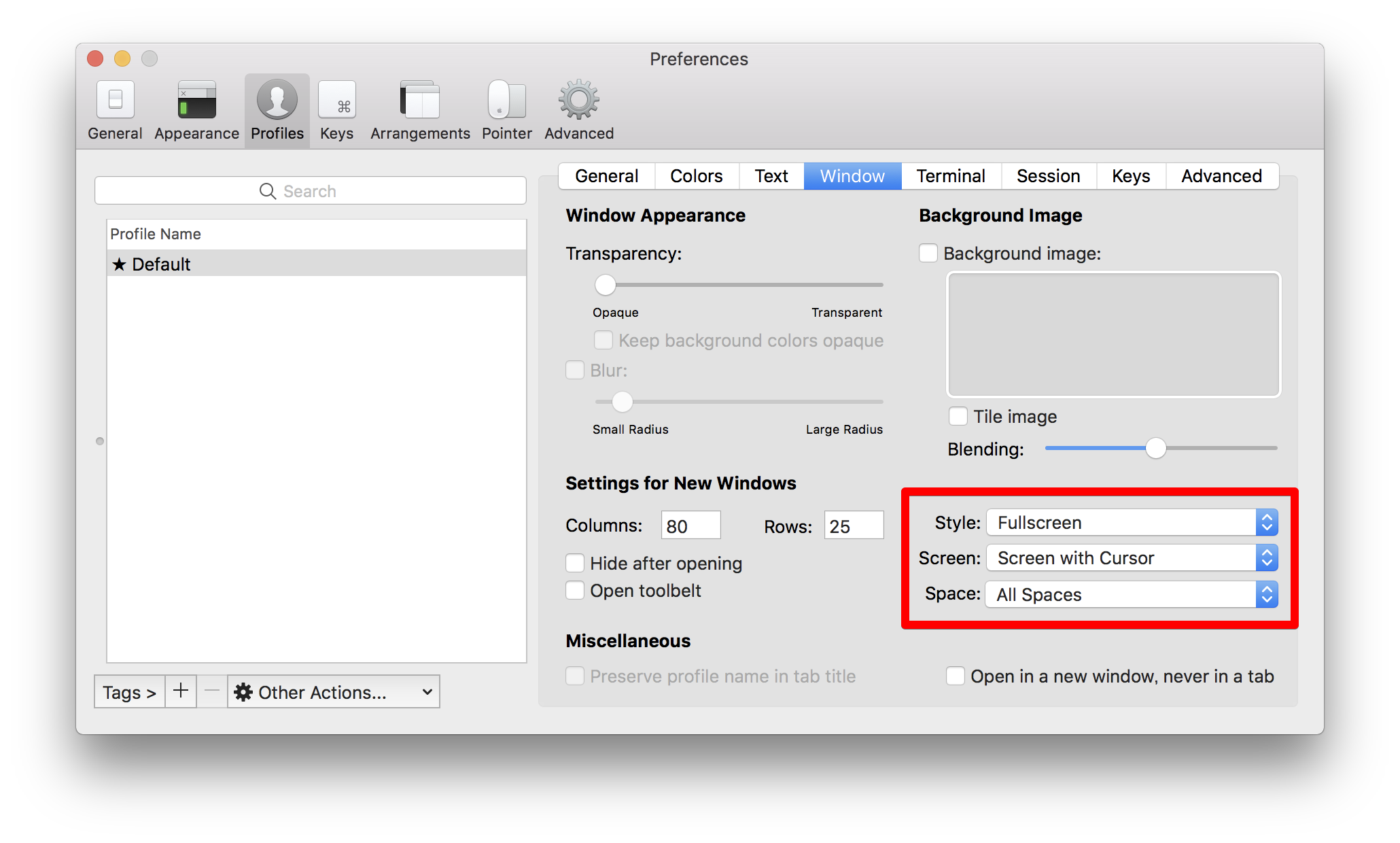Click the Profile Name column header
1400x843 pixels.
(317, 234)
